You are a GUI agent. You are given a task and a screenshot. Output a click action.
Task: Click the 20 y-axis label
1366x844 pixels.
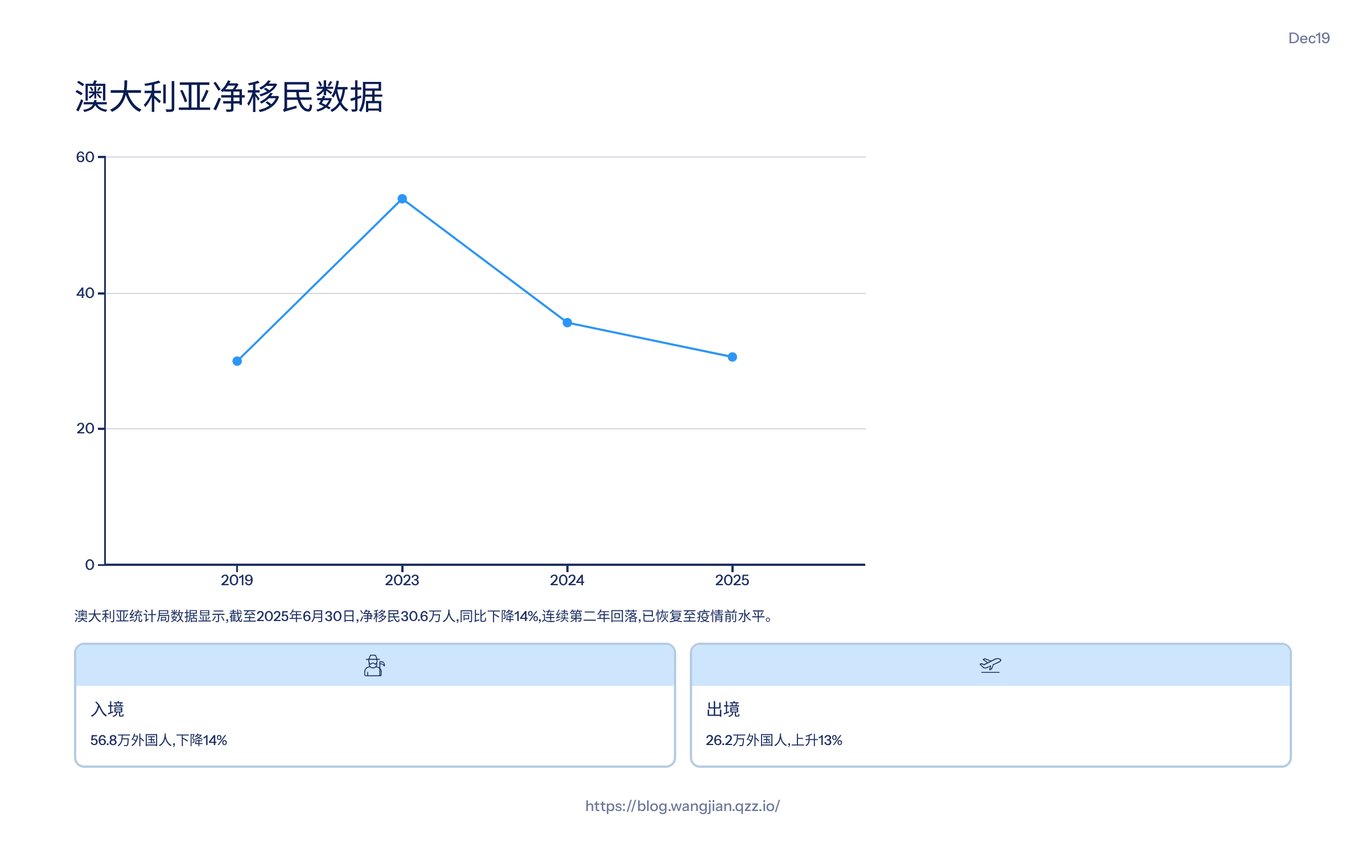[x=85, y=429]
